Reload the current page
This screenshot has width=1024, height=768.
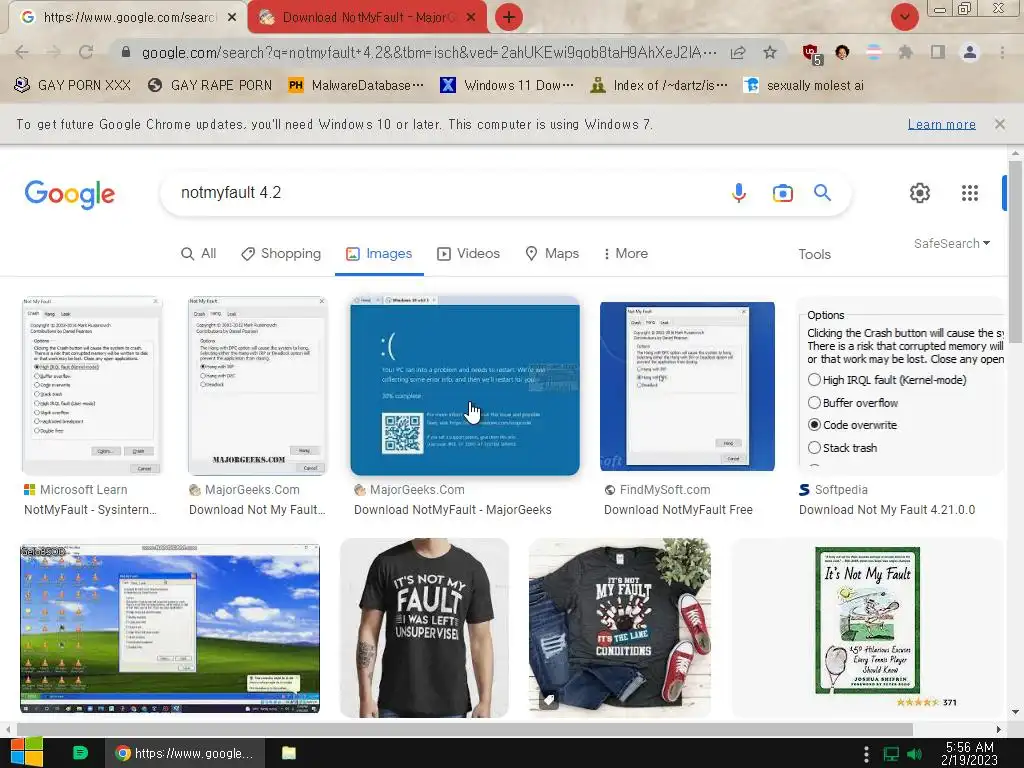(x=86, y=52)
